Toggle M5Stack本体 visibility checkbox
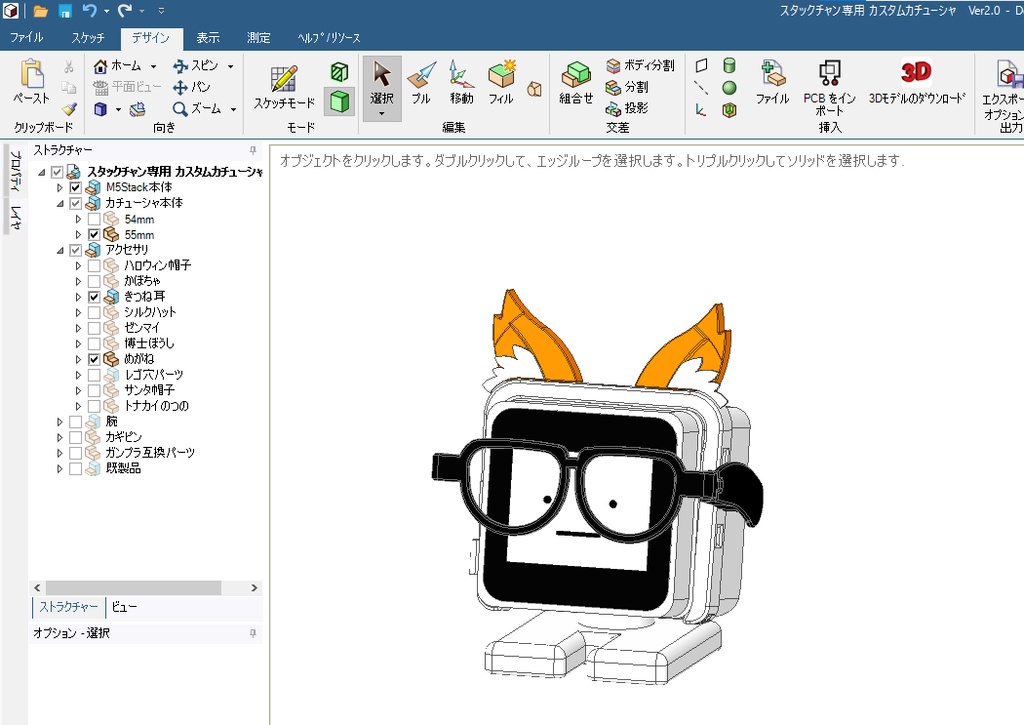 75,187
